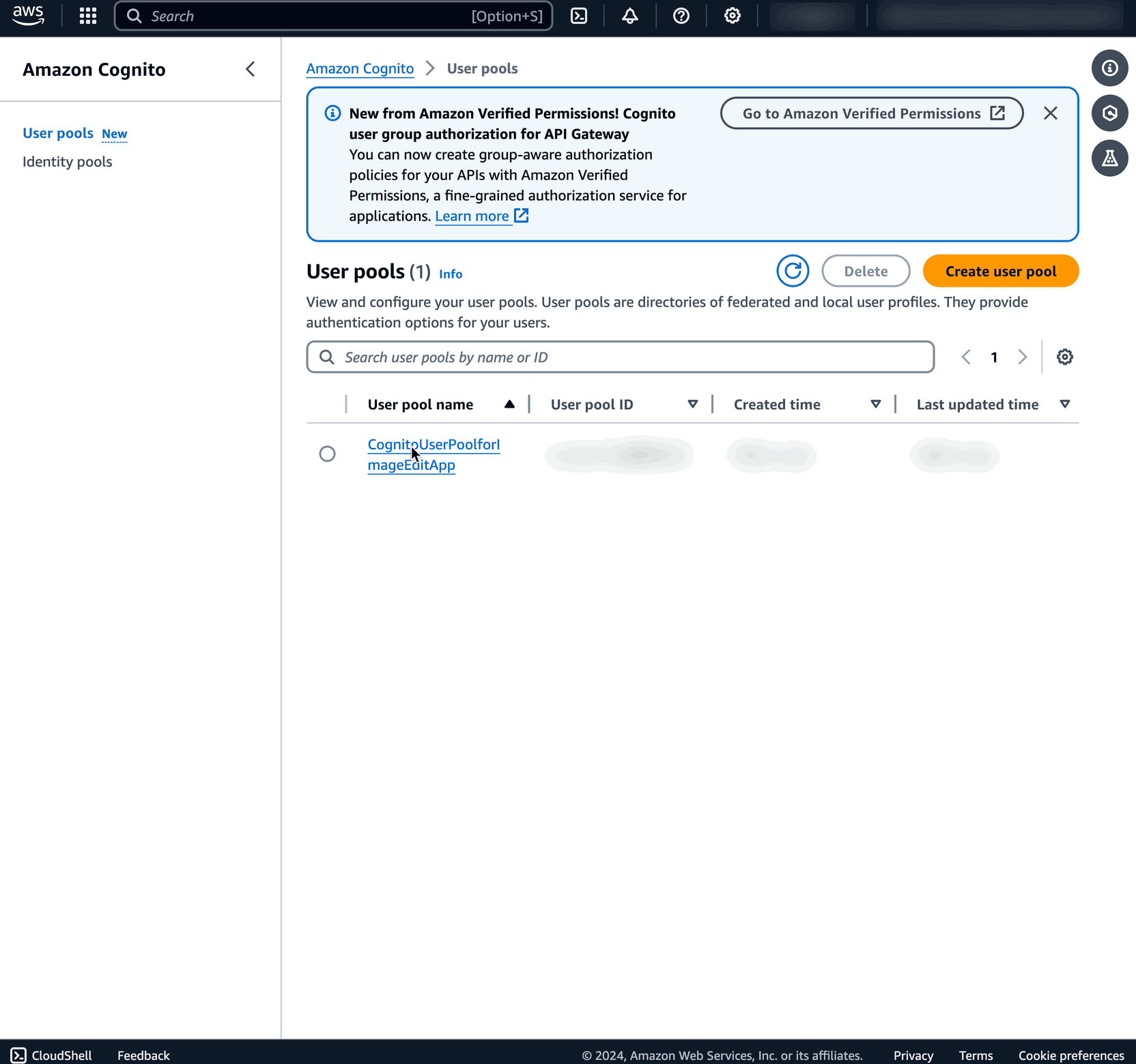Open the settings gear in the top bar

731,15
